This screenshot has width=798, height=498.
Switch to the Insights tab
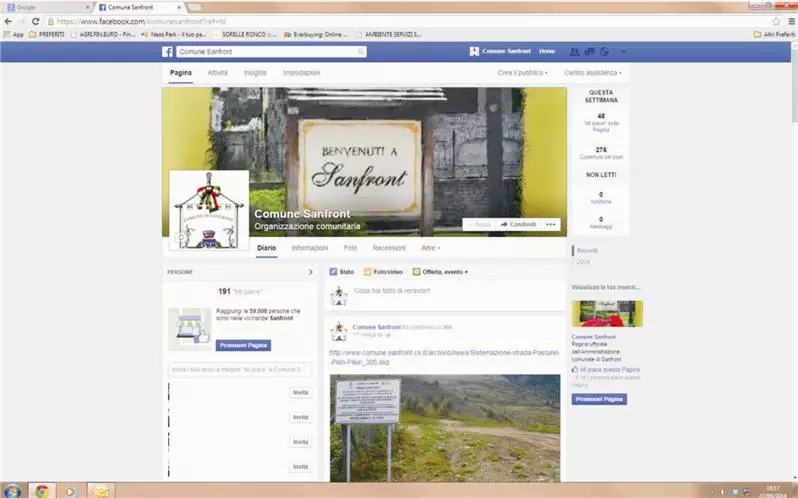coord(255,73)
